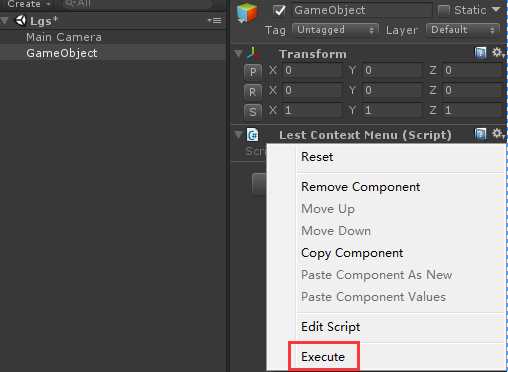Select Move Down in the context menu
The height and width of the screenshot is (372, 508).
387,231
